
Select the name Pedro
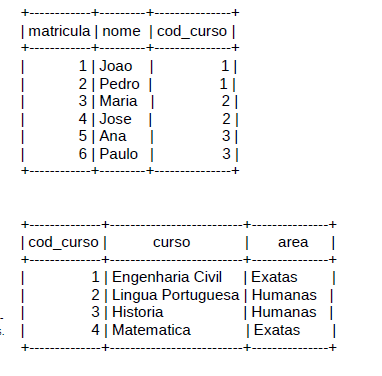(119, 84)
